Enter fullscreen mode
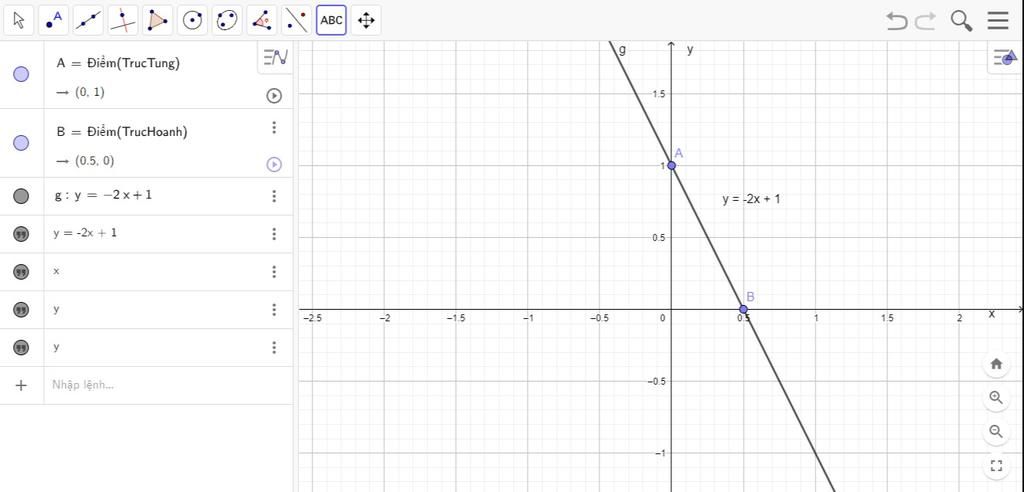The image size is (1024, 492). (997, 466)
